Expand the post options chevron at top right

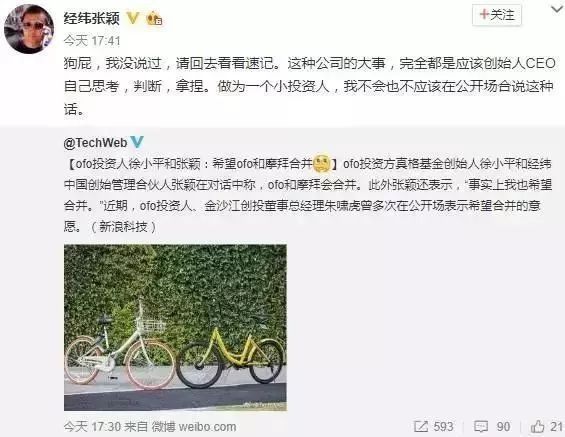(557, 10)
